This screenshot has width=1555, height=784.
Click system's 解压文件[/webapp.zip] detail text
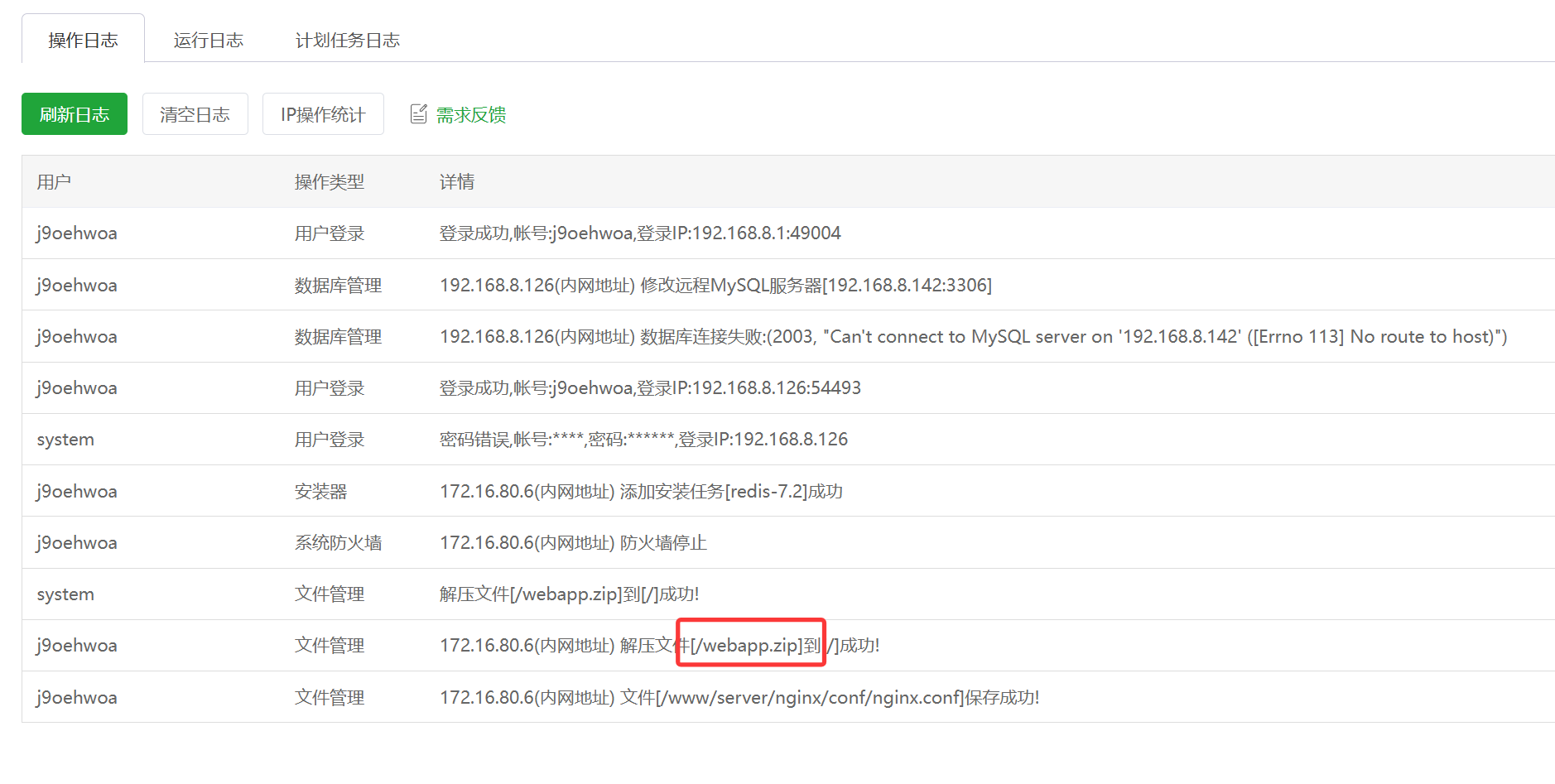[570, 594]
